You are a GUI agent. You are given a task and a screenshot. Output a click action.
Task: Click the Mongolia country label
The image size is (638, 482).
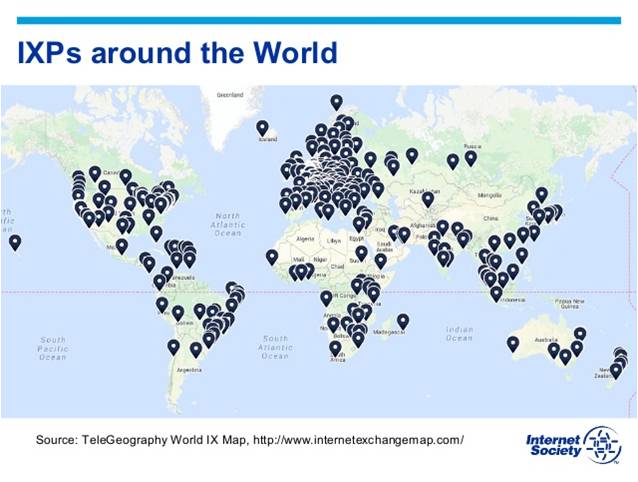490,195
